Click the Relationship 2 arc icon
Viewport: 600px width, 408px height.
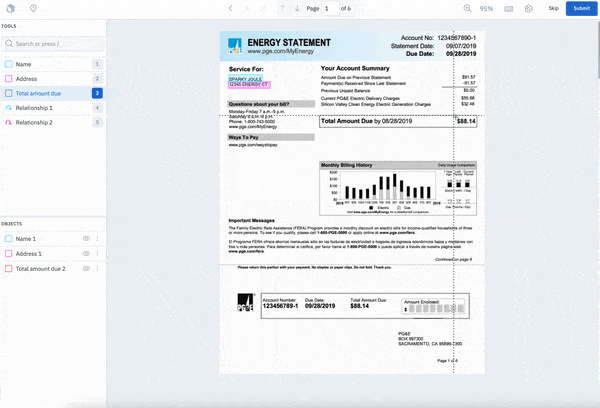[8, 122]
